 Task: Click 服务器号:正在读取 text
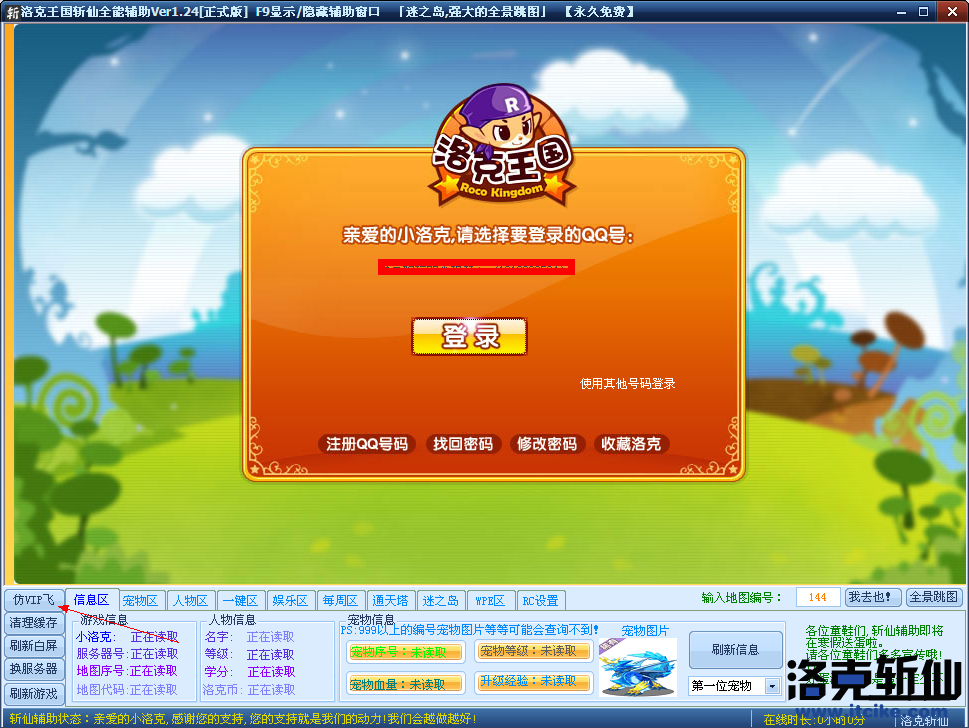[127, 654]
